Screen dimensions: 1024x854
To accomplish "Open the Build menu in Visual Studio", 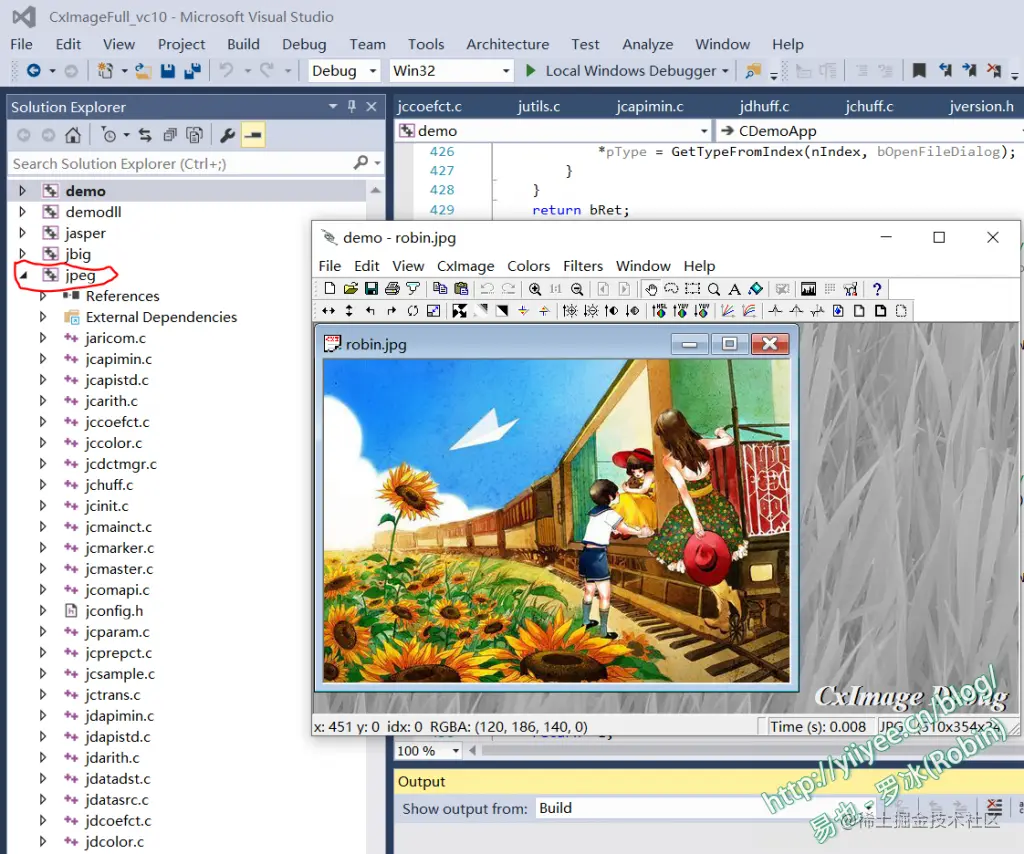I will (244, 44).
